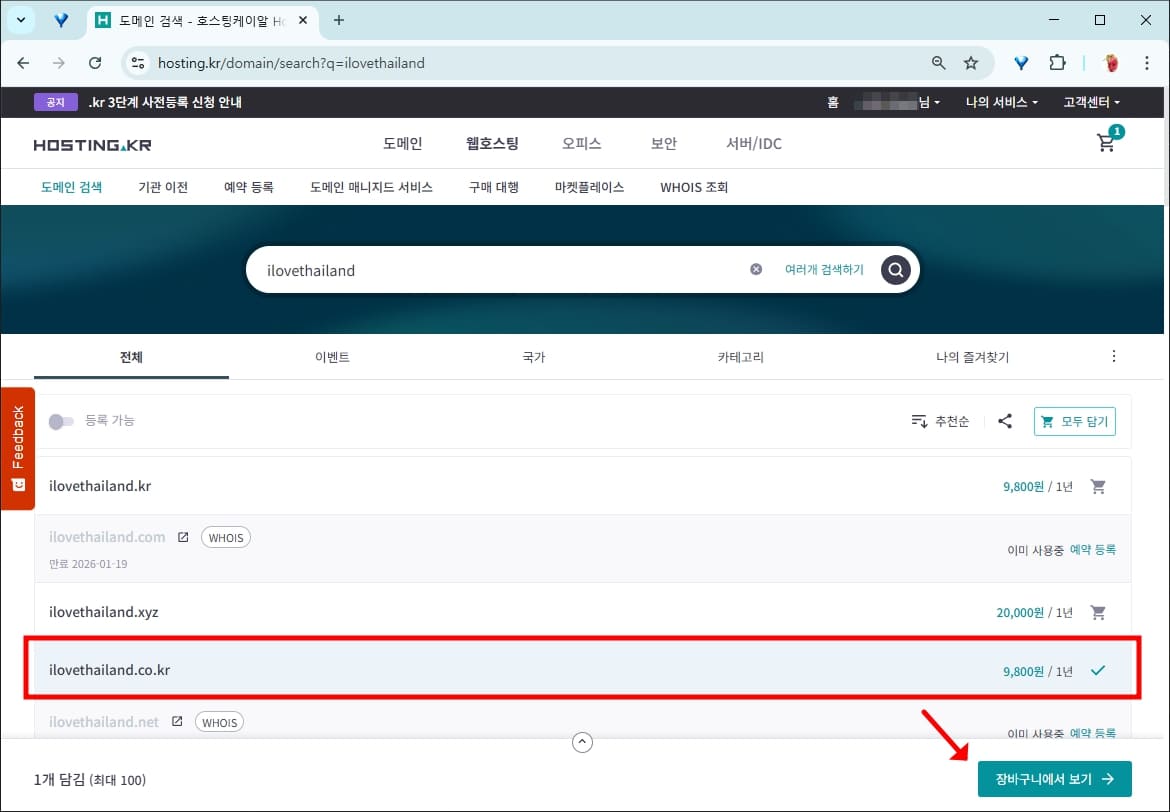Open tab search dropdown arrow
This screenshot has width=1170, height=812.
pyautogui.click(x=21, y=20)
